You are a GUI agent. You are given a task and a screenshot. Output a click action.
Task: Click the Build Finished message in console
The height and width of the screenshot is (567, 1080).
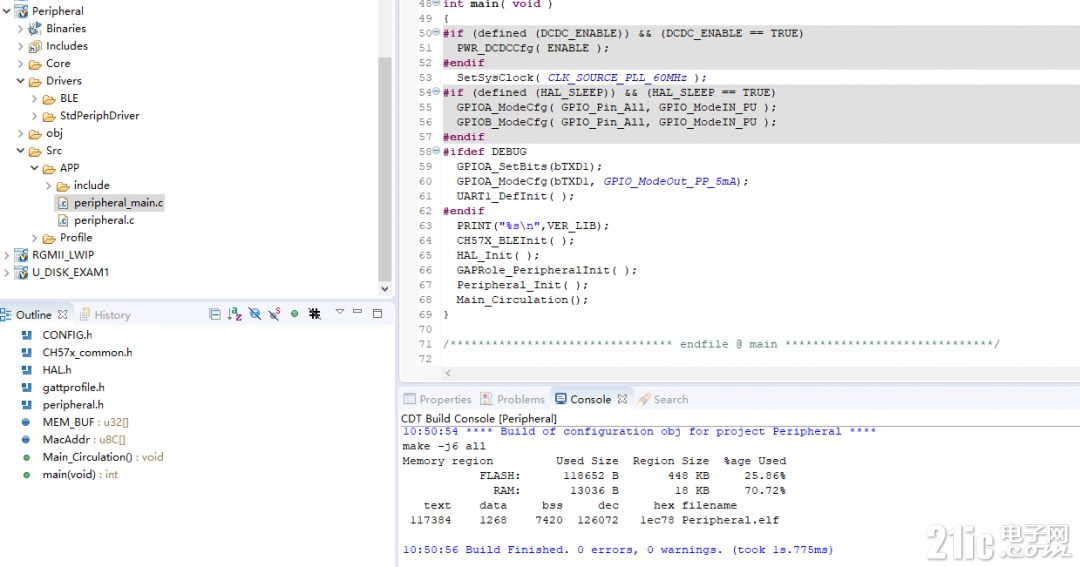[x=618, y=550]
